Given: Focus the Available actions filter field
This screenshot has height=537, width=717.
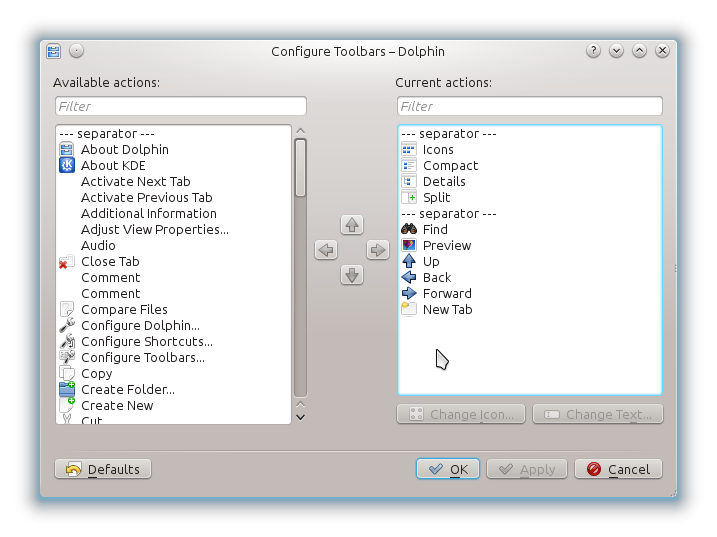Looking at the screenshot, I should coord(181,106).
